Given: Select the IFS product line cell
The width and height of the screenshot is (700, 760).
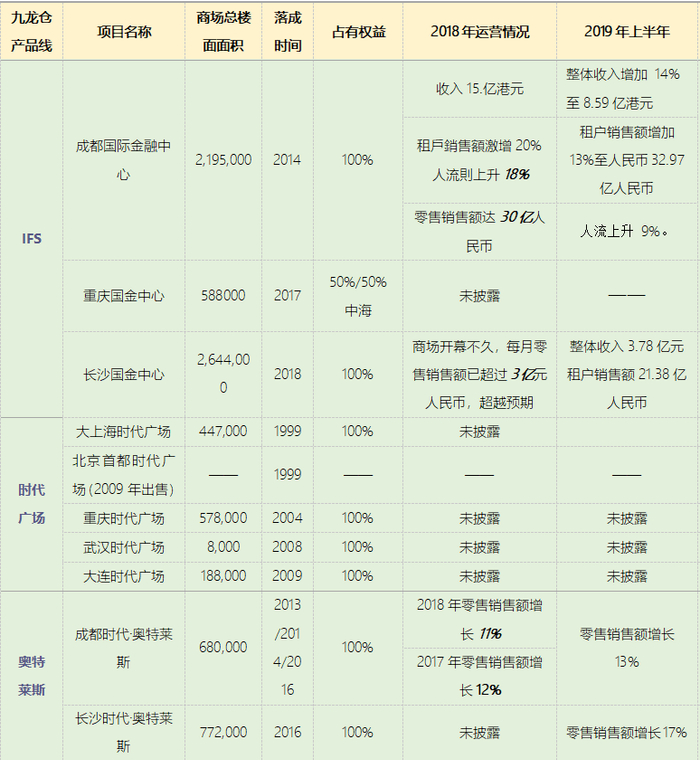Looking at the screenshot, I should click(32, 238).
